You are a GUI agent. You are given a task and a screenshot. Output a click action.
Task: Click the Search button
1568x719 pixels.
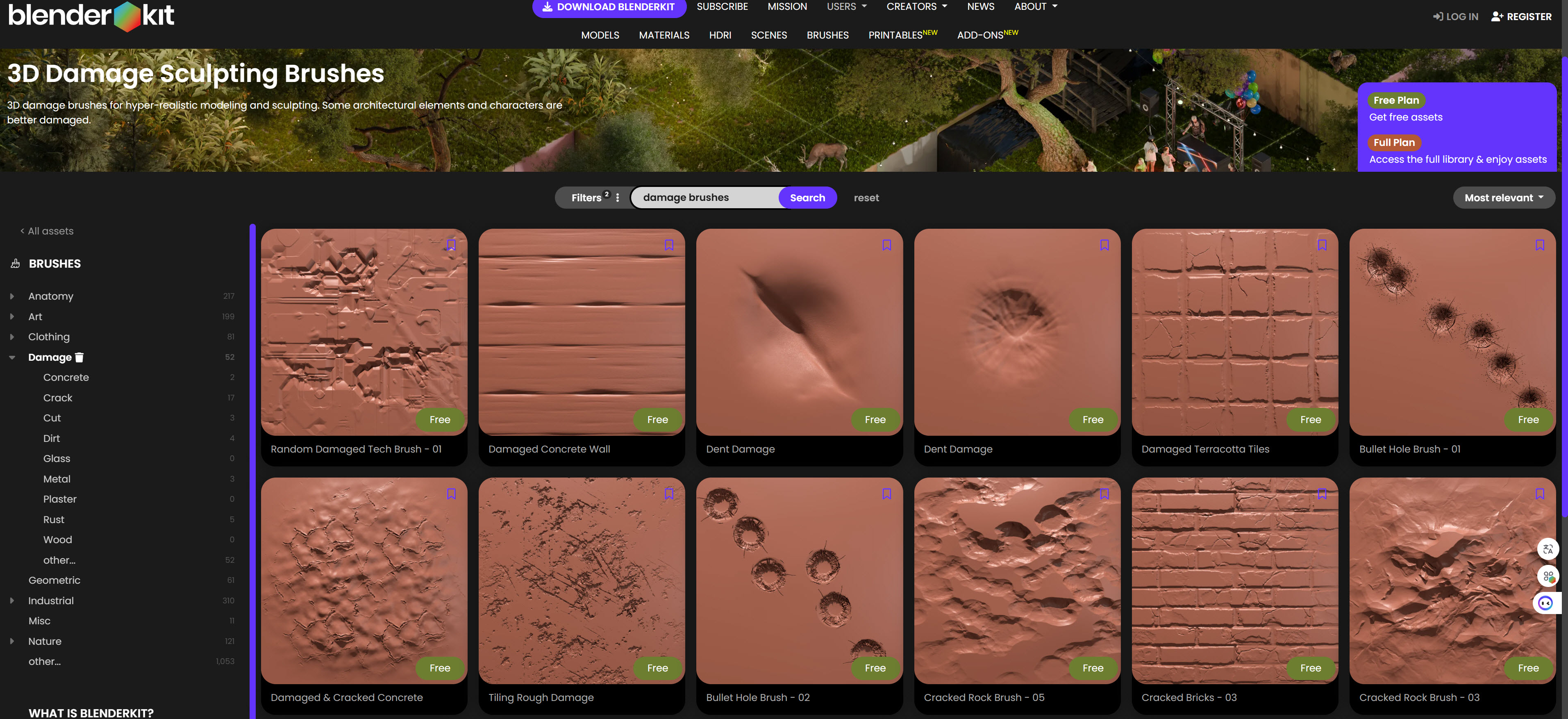coord(807,198)
